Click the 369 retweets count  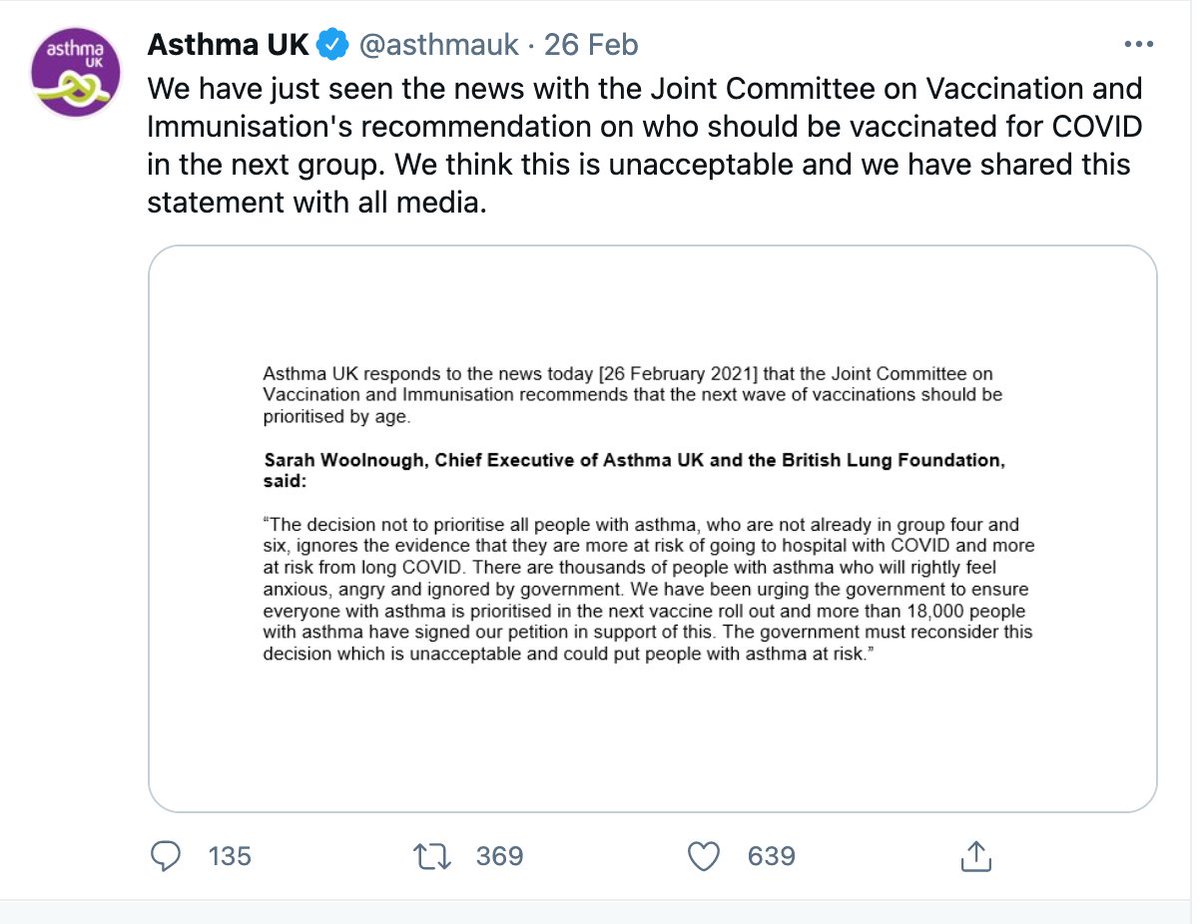pyautogui.click(x=499, y=856)
